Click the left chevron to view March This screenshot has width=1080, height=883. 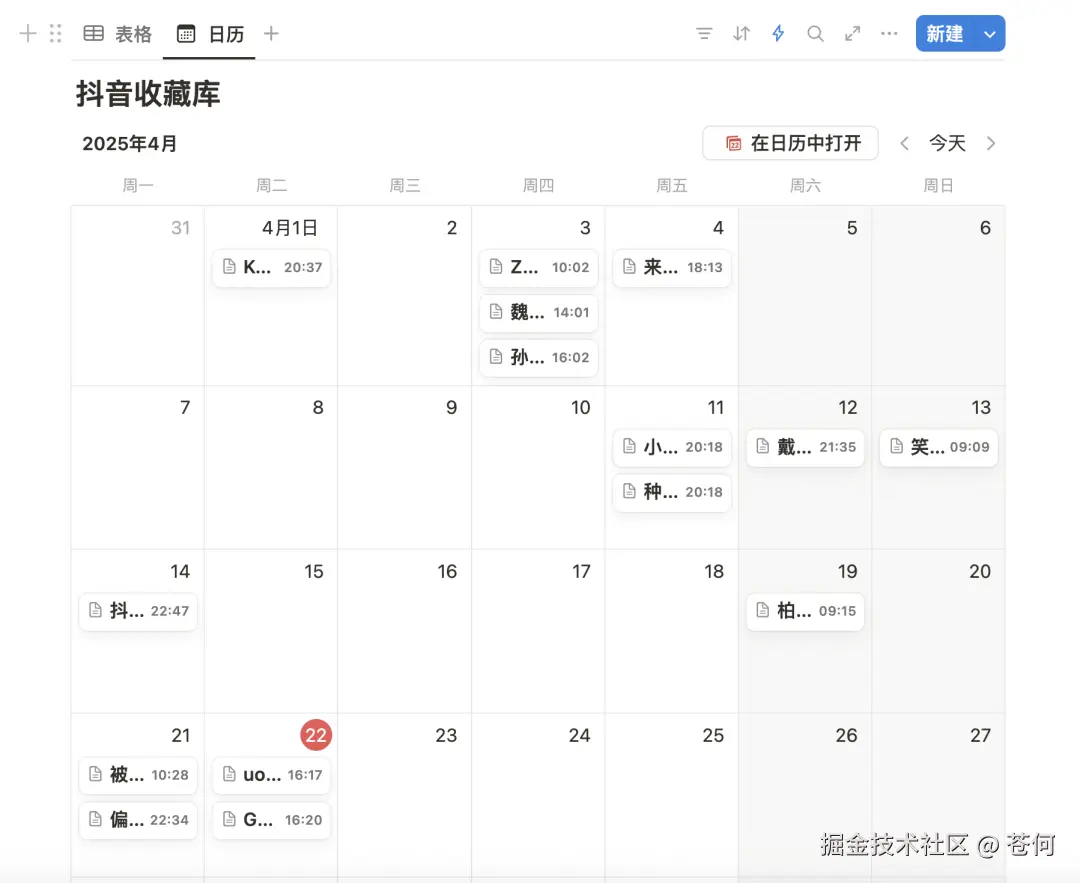point(904,143)
